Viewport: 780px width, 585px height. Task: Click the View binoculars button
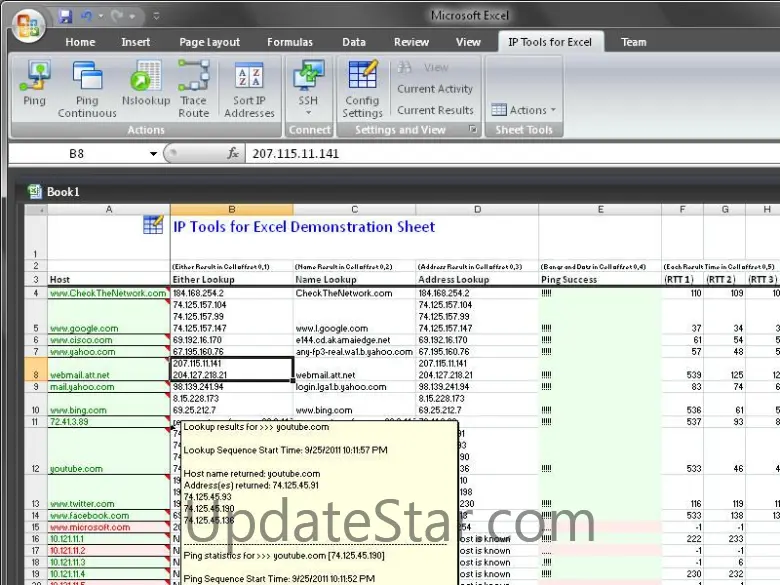[x=423, y=68]
